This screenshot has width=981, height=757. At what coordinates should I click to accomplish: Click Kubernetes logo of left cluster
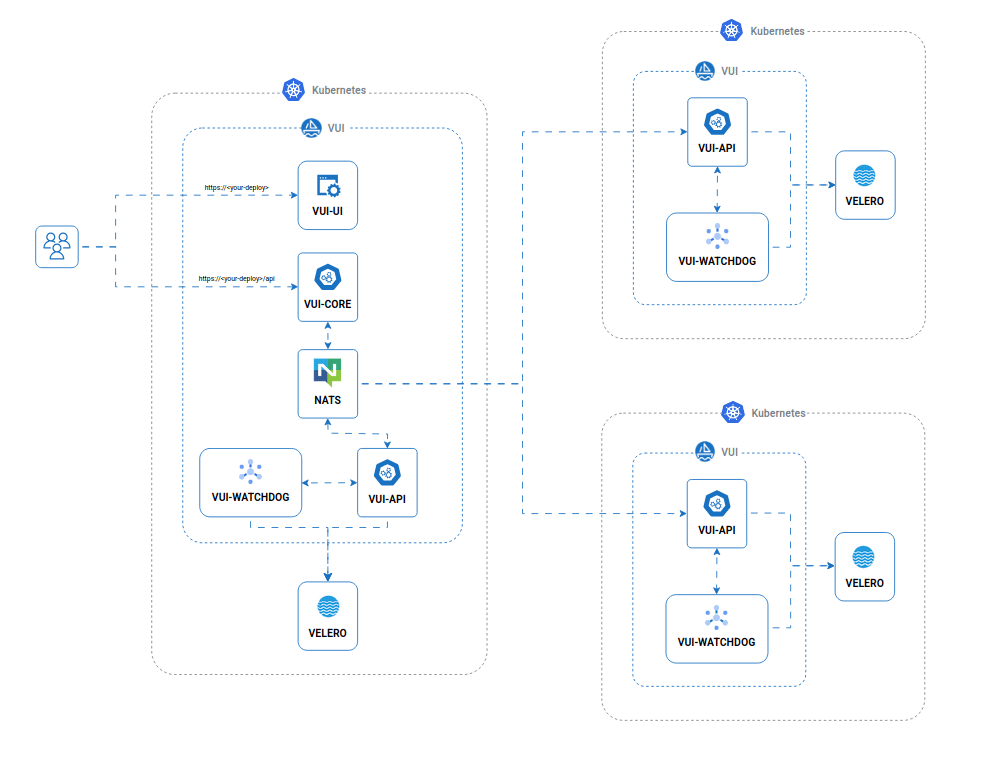(293, 89)
